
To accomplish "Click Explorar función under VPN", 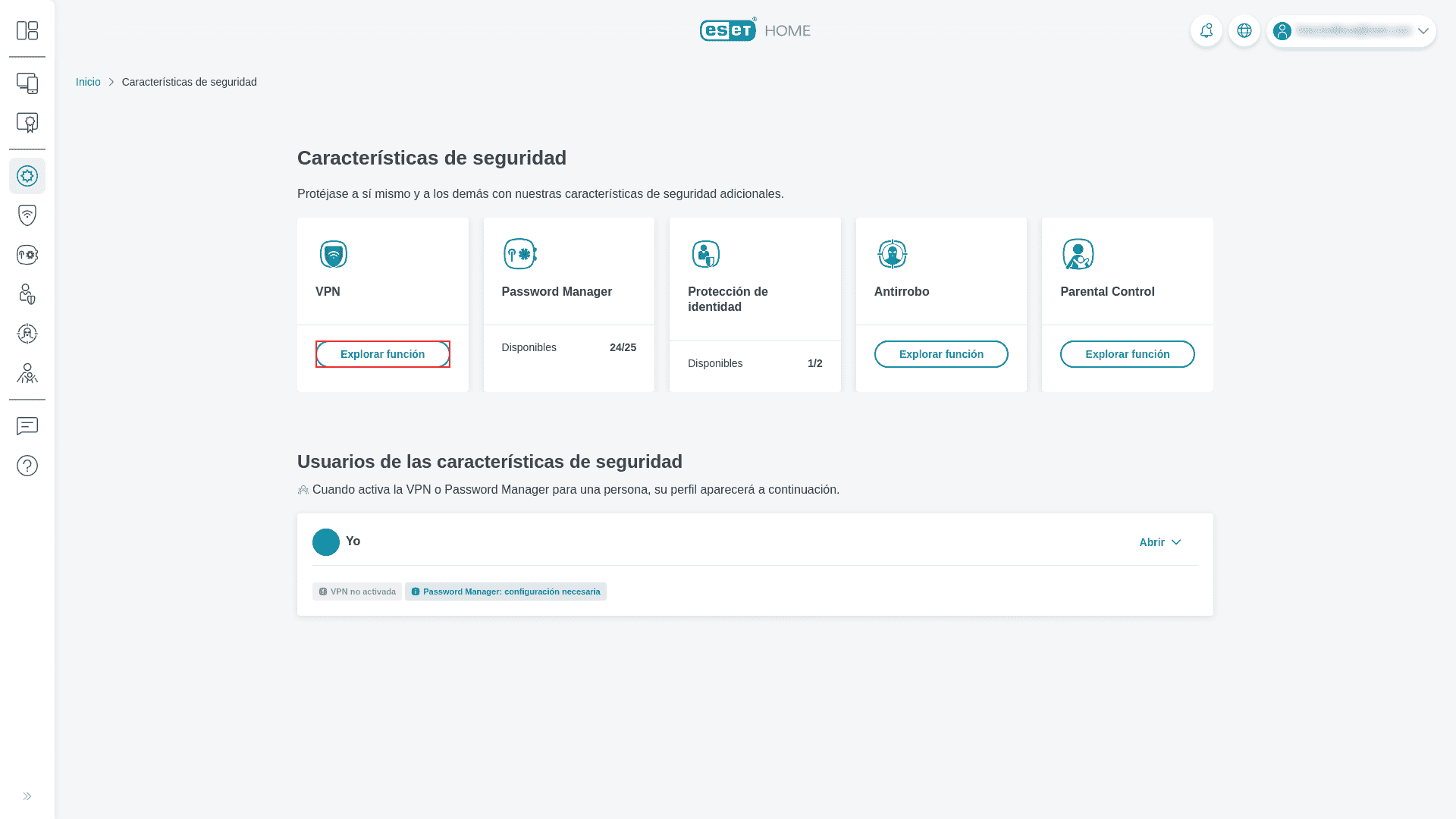I will pyautogui.click(x=383, y=354).
